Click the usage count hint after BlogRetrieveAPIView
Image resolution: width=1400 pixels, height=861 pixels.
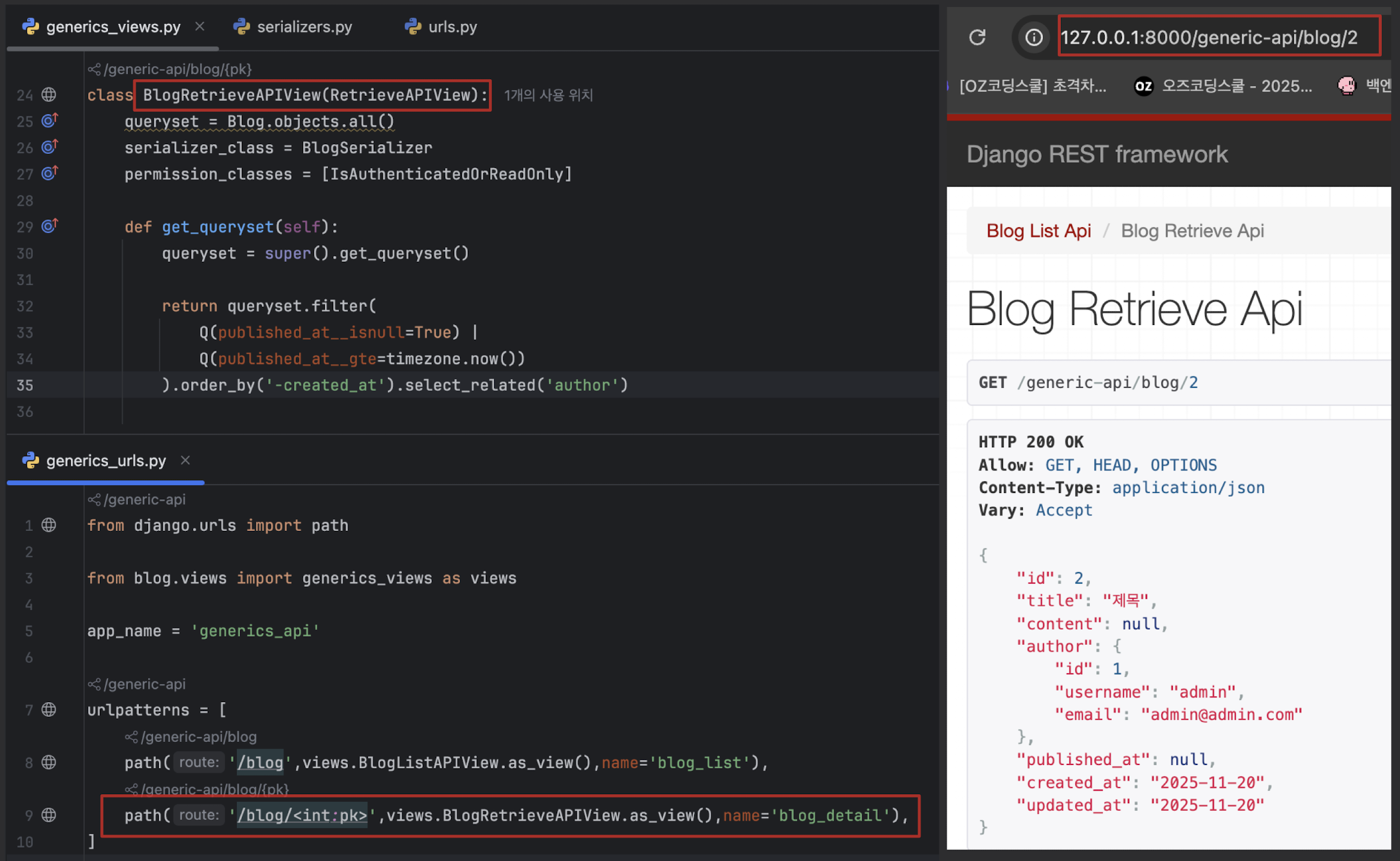[x=548, y=95]
